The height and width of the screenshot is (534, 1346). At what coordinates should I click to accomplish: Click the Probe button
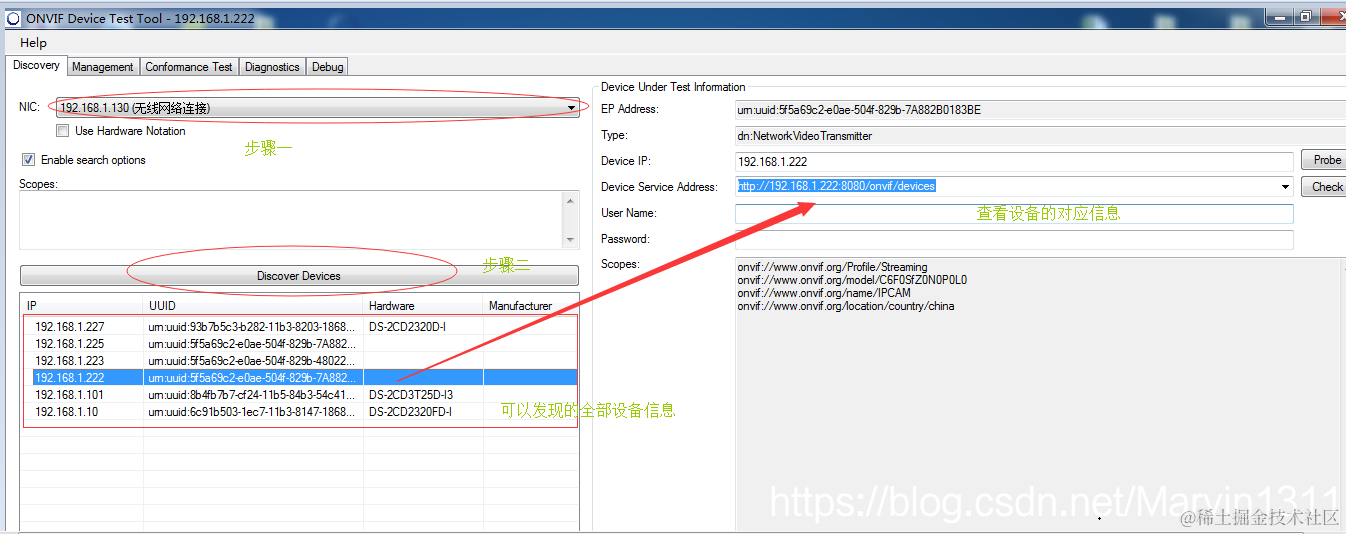[x=1324, y=160]
